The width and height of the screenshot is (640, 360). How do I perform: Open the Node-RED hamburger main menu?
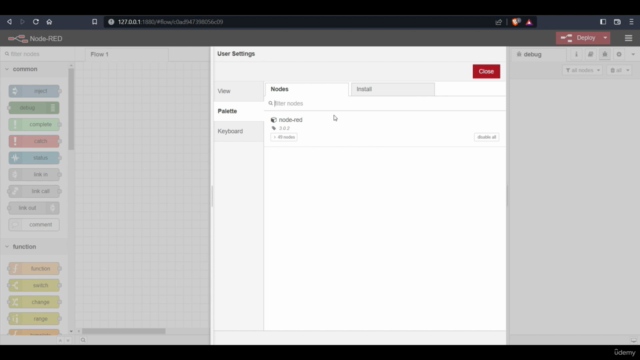click(628, 38)
